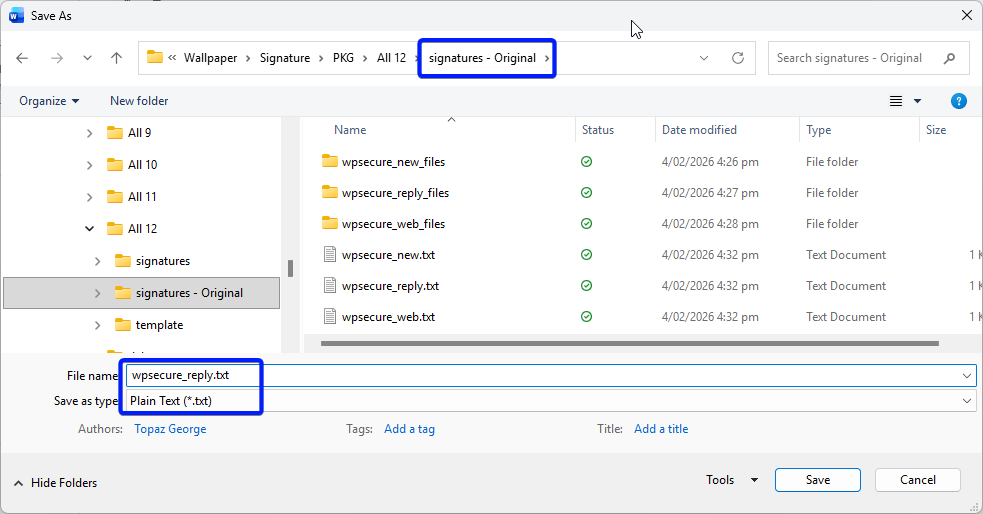Click the search magnifier icon
Screen dimensions: 983x514
coord(949,58)
